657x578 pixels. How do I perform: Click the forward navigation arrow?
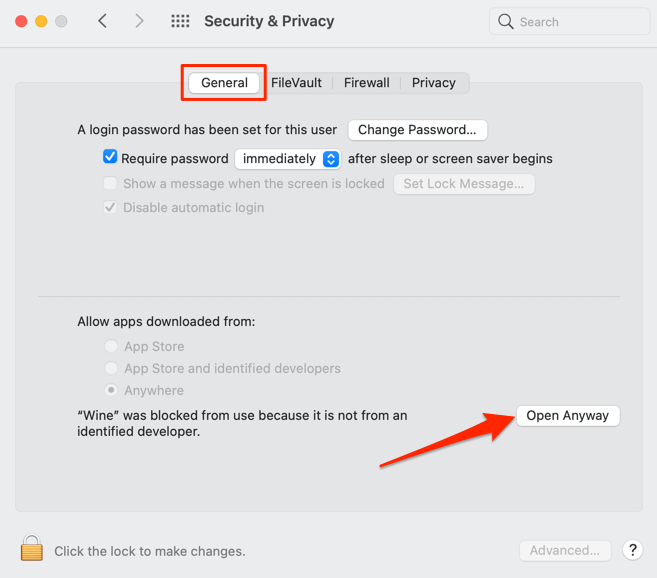click(139, 21)
